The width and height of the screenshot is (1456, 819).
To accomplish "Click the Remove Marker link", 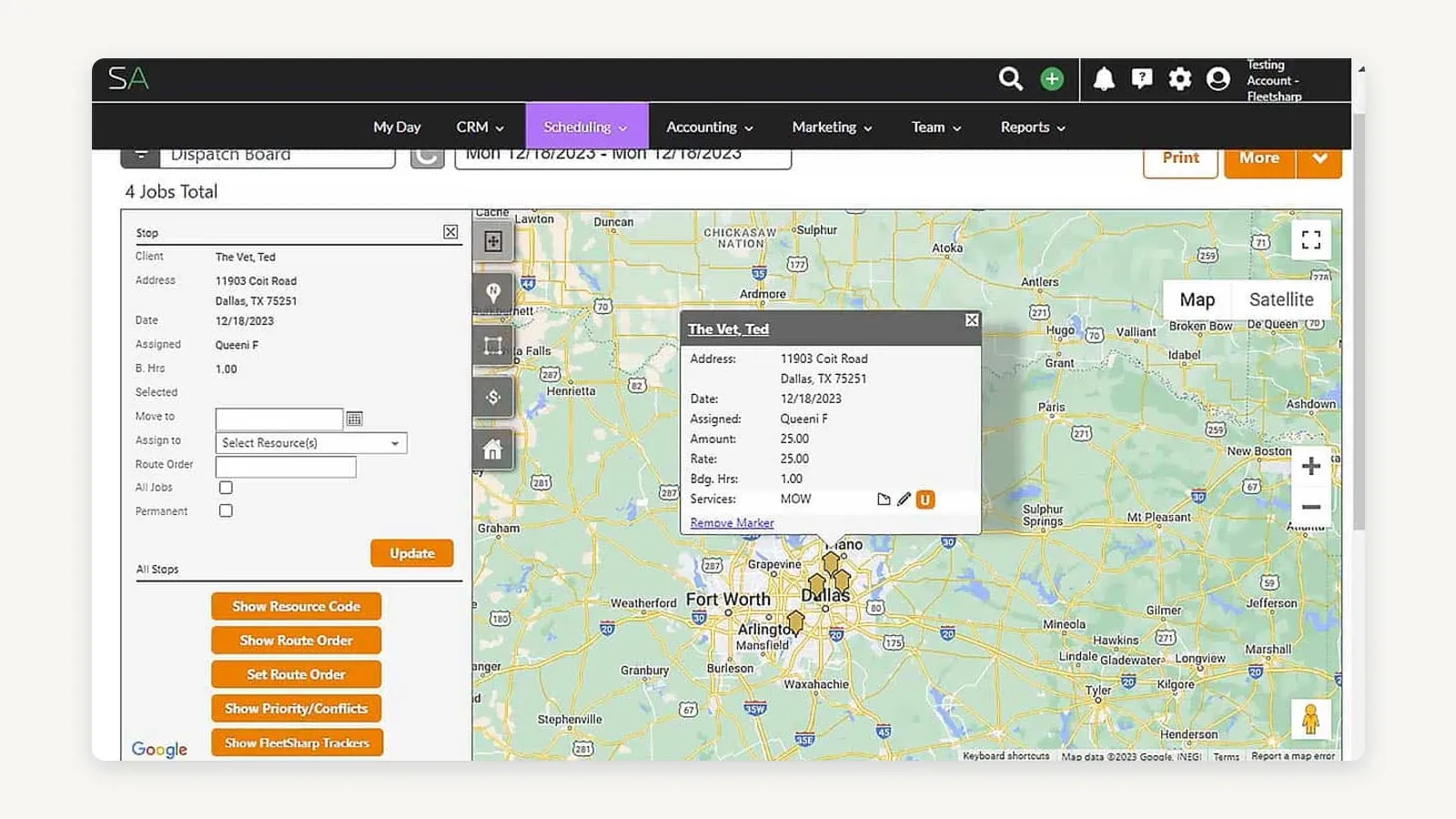I will click(732, 523).
